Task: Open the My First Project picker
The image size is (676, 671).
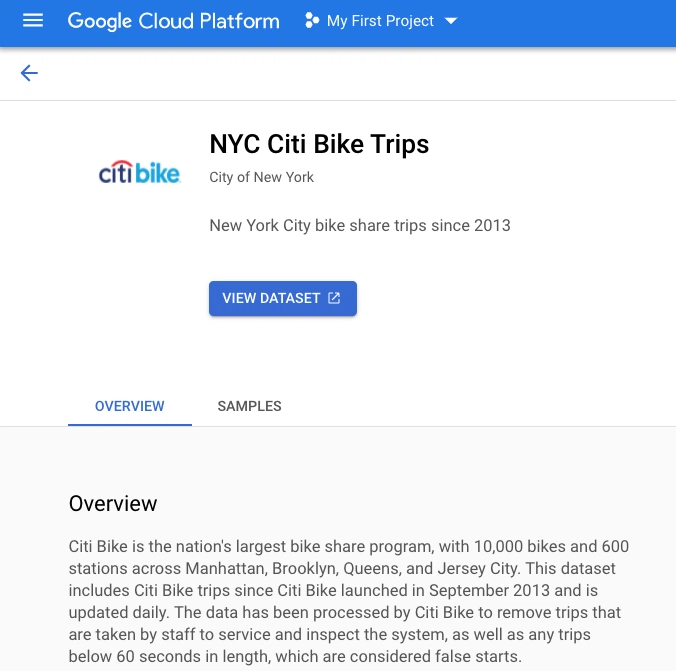Action: (x=380, y=21)
